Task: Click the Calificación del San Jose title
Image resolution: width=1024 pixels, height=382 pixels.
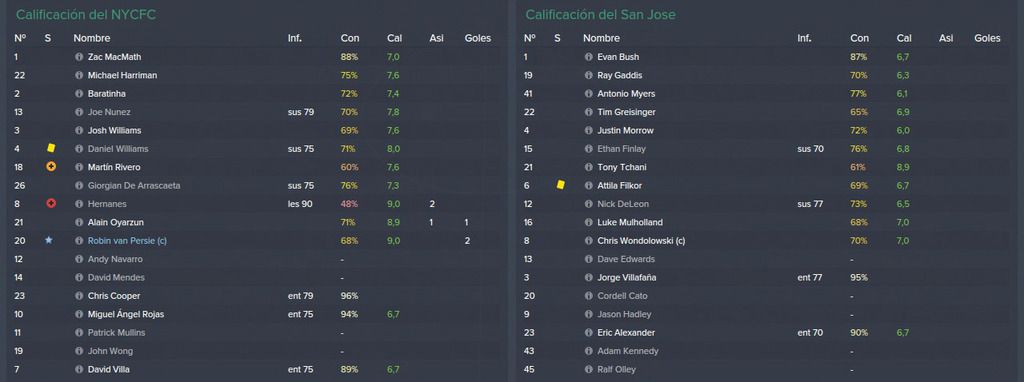Action: point(601,14)
